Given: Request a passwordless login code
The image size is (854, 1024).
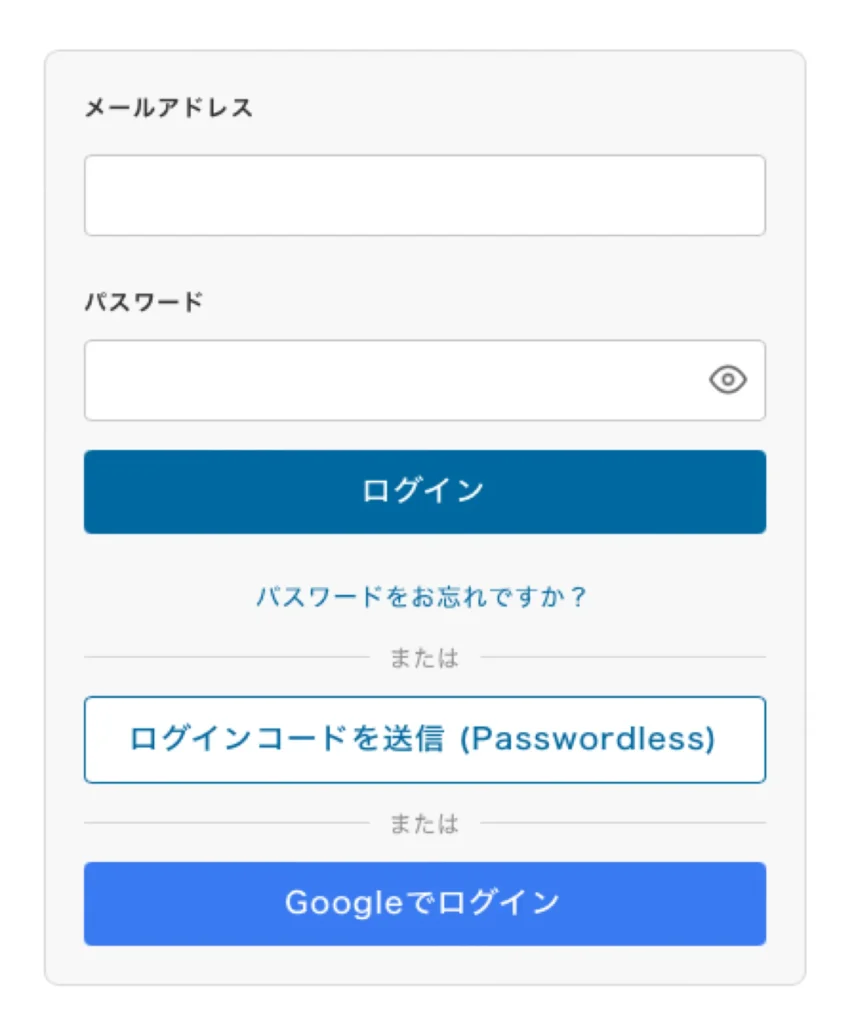Looking at the screenshot, I should click(424, 739).
